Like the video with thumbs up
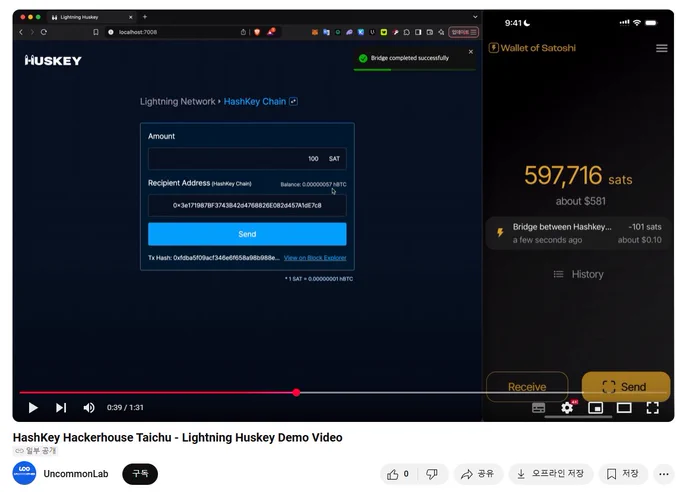This screenshot has width=680, height=492. pyautogui.click(x=398, y=474)
